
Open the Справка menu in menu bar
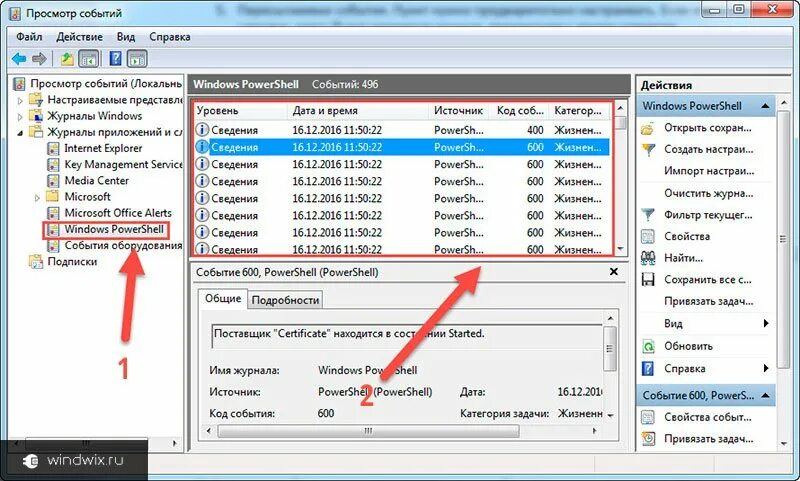[x=170, y=37]
